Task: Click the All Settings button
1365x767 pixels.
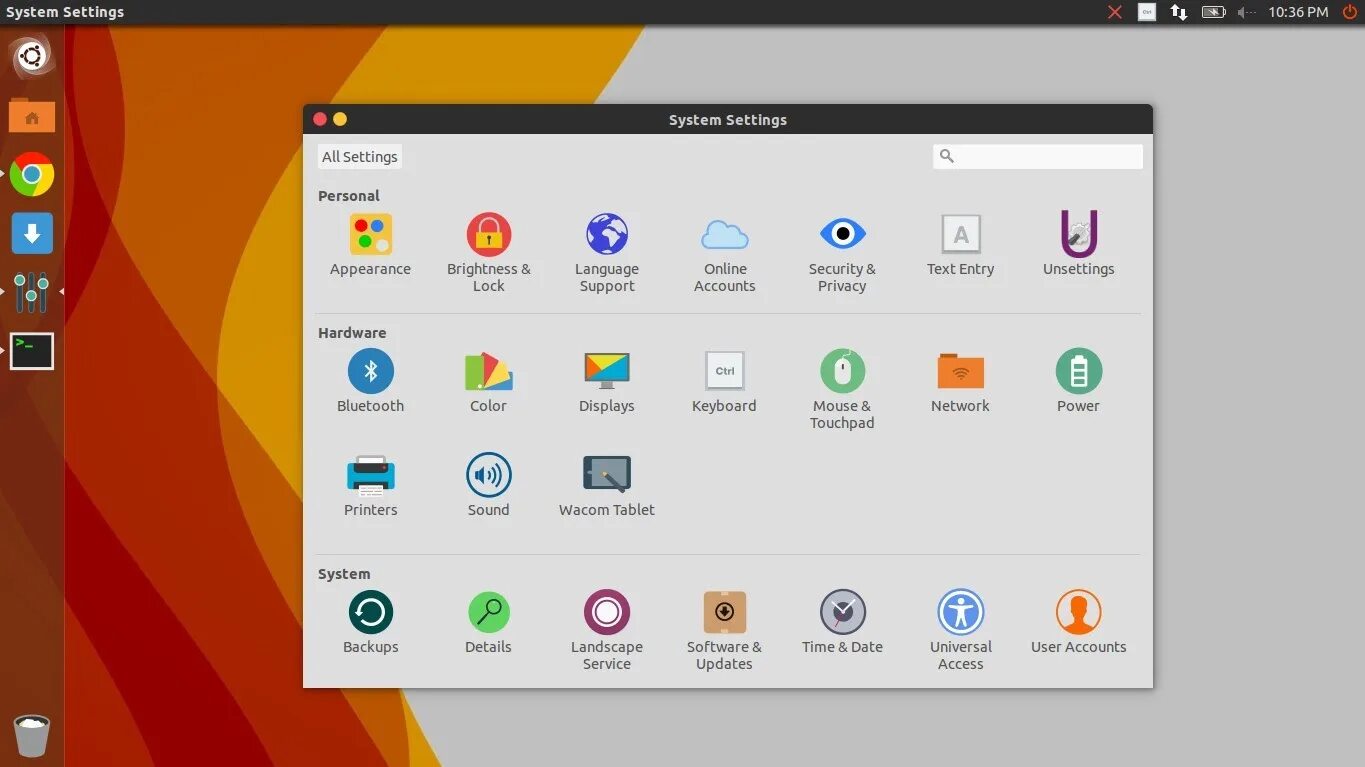Action: [359, 156]
